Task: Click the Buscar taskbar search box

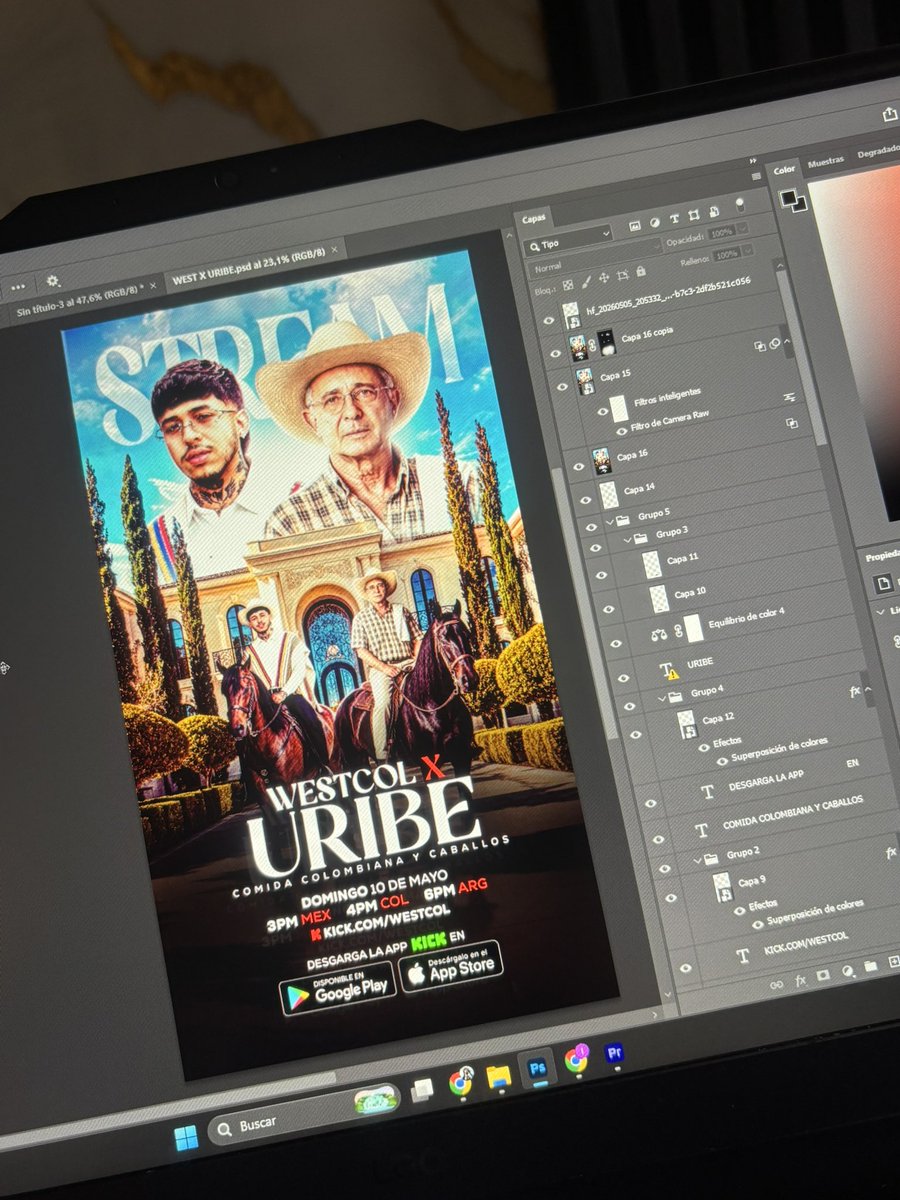Action: (304, 1113)
